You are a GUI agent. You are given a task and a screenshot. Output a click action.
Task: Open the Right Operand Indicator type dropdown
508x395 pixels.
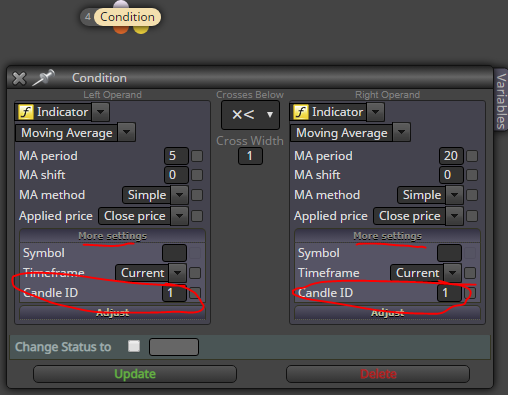376,112
